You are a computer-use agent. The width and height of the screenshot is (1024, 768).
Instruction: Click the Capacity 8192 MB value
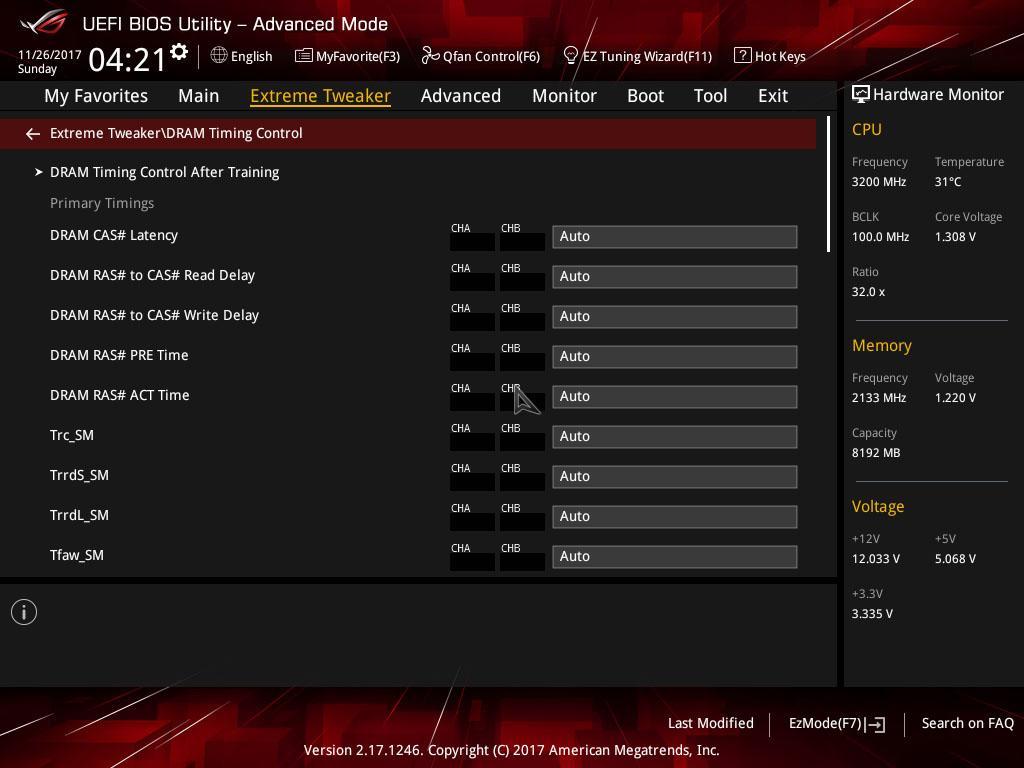click(x=876, y=453)
